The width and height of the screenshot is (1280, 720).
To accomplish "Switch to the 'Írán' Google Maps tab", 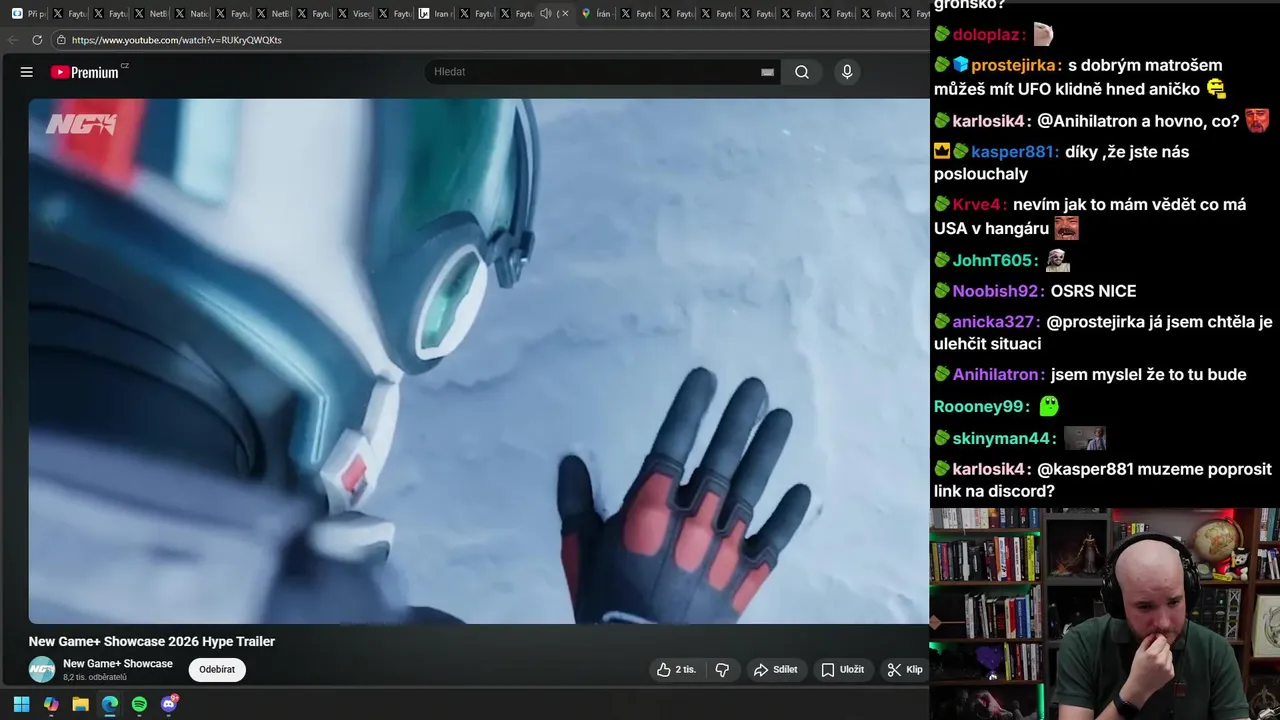I will point(597,14).
